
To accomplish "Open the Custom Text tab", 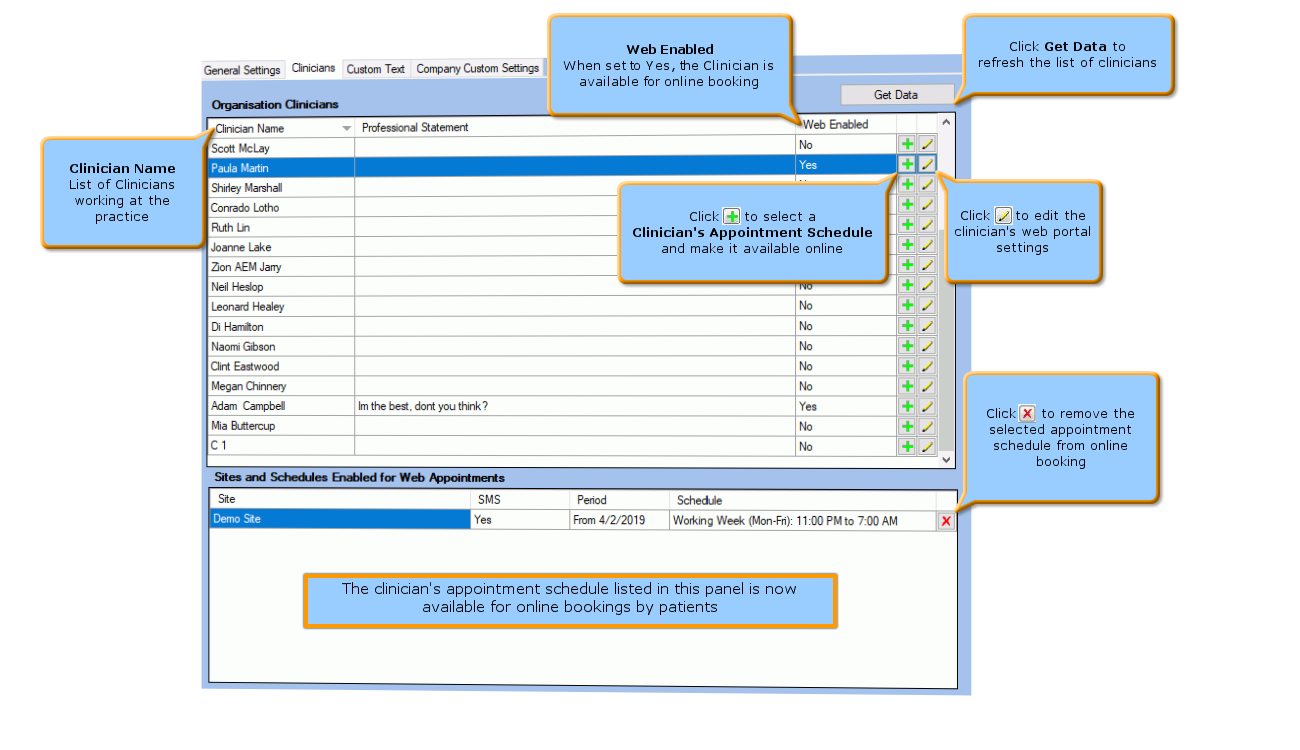I will click(x=375, y=69).
